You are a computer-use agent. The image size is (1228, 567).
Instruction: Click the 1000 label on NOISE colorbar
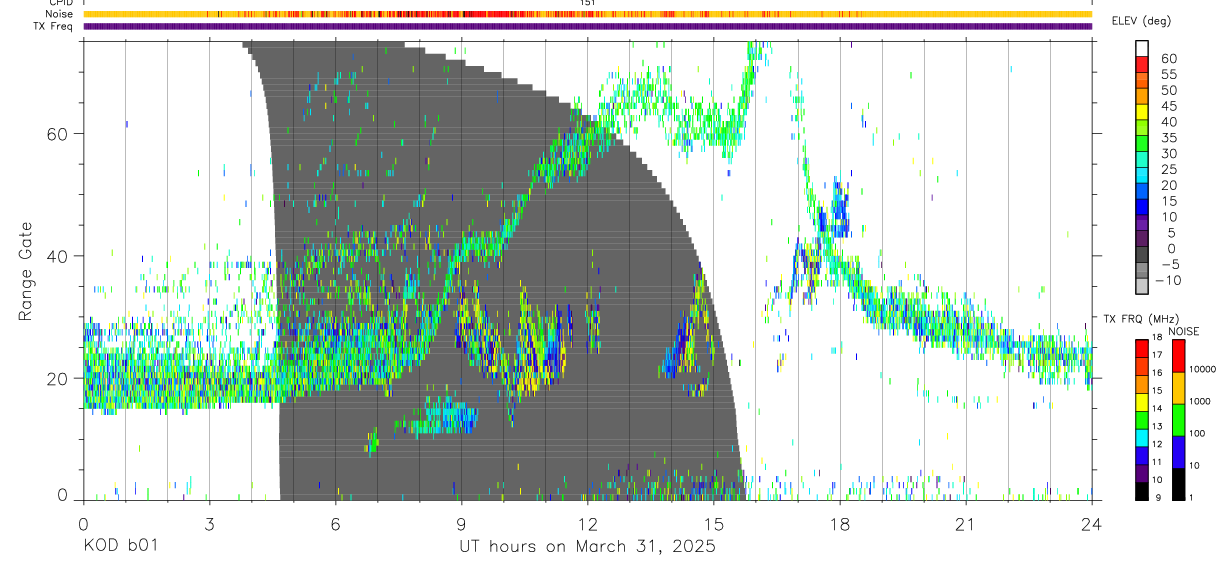tap(1200, 402)
